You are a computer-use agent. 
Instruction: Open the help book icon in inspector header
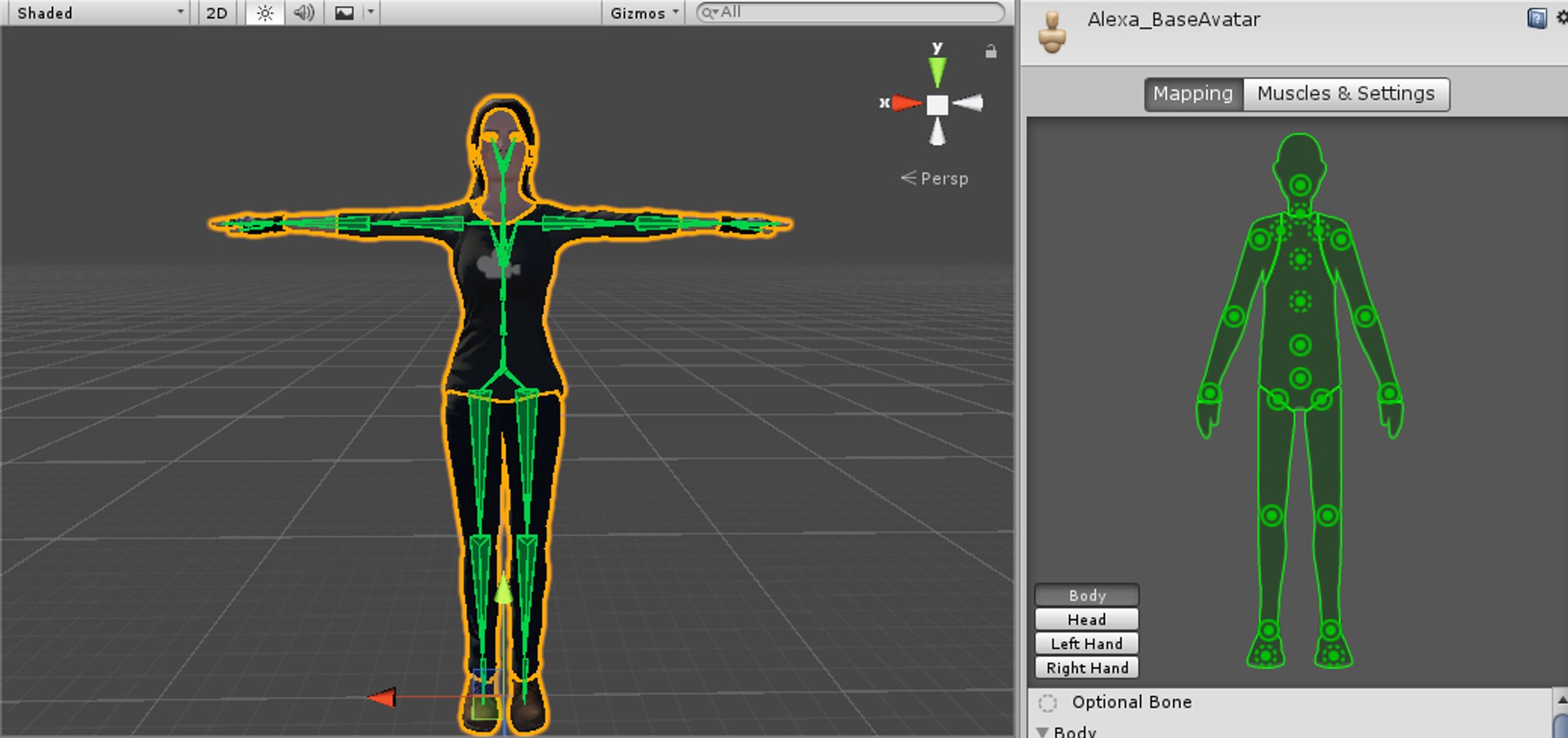tap(1536, 19)
